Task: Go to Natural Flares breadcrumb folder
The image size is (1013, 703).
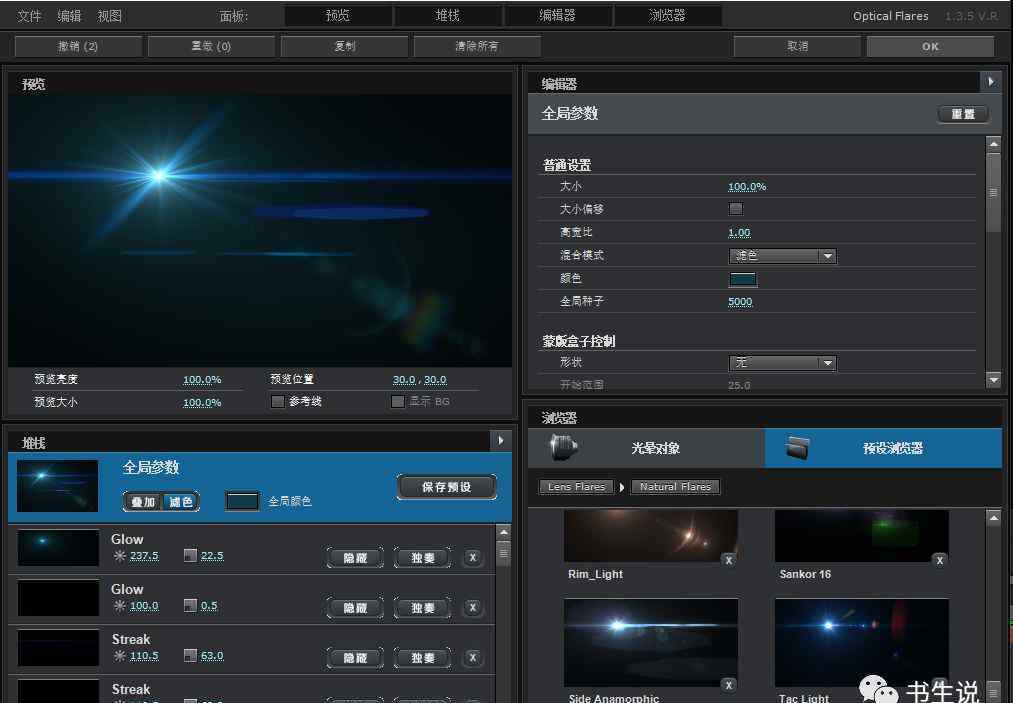Action: pyautogui.click(x=675, y=487)
